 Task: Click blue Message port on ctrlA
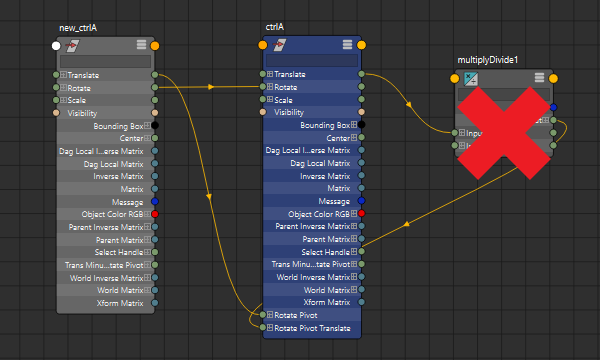[361, 200]
